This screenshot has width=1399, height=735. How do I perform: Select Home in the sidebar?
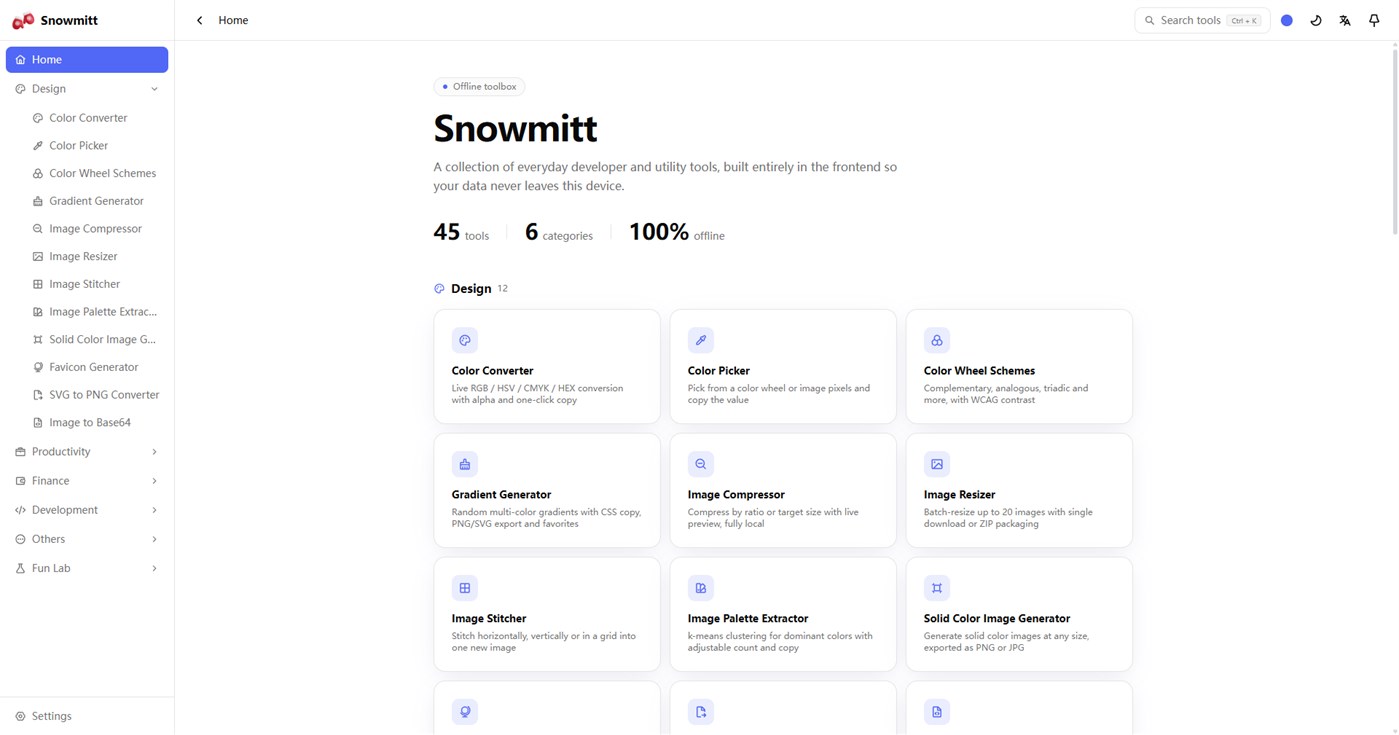(87, 60)
